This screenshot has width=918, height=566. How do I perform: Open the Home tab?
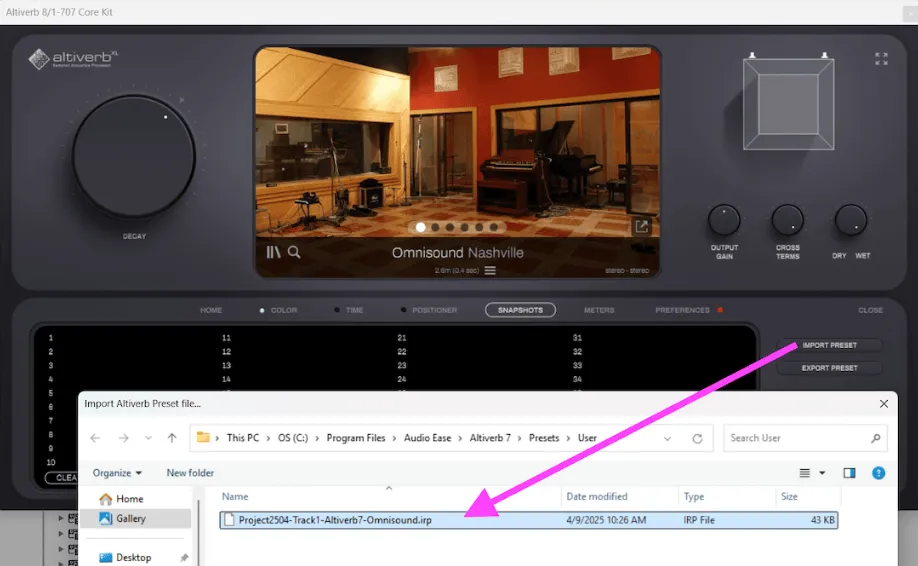pyautogui.click(x=211, y=310)
